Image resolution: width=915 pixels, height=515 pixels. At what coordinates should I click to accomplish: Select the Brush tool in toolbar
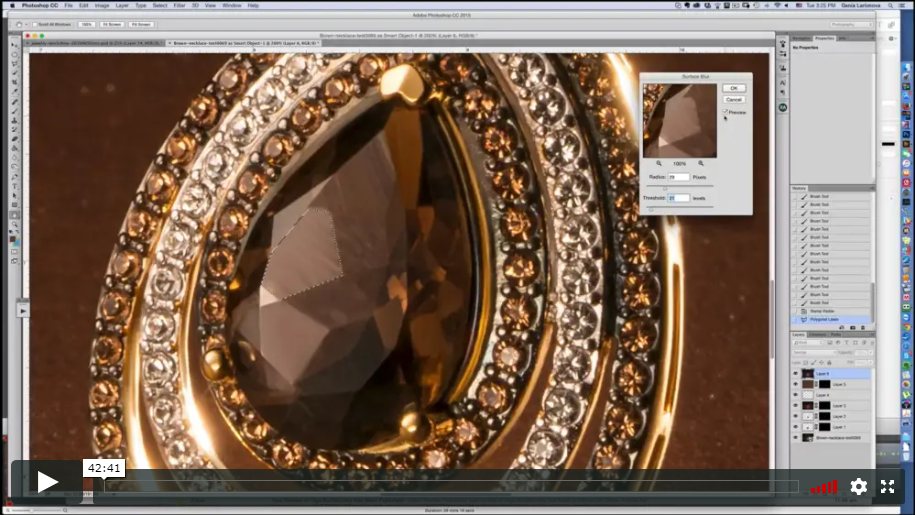coord(15,111)
